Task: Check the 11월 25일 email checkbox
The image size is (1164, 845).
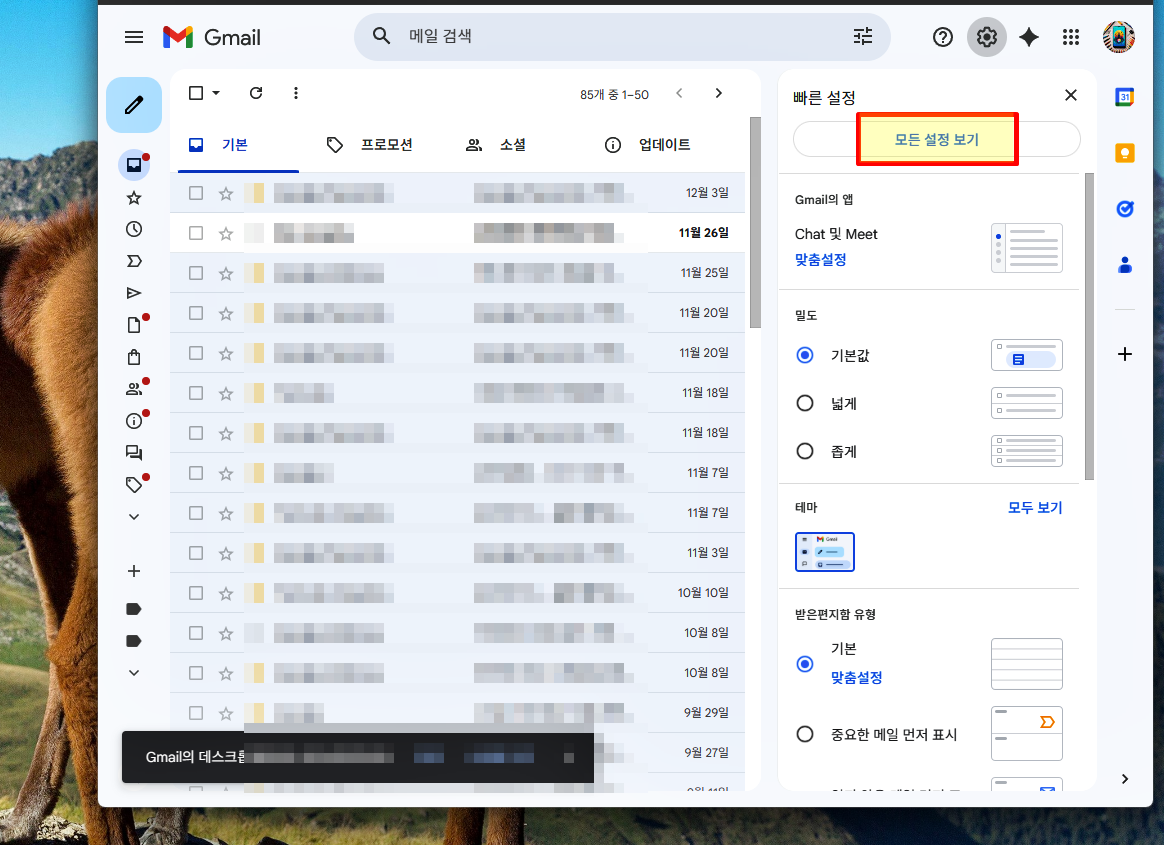Action: coord(196,273)
